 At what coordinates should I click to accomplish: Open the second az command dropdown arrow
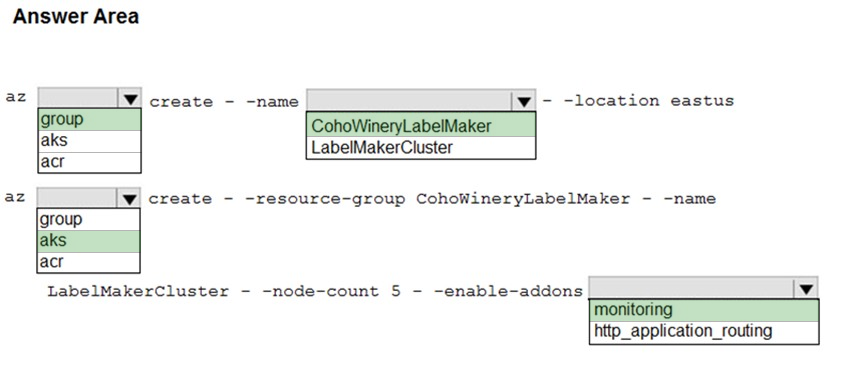129,199
